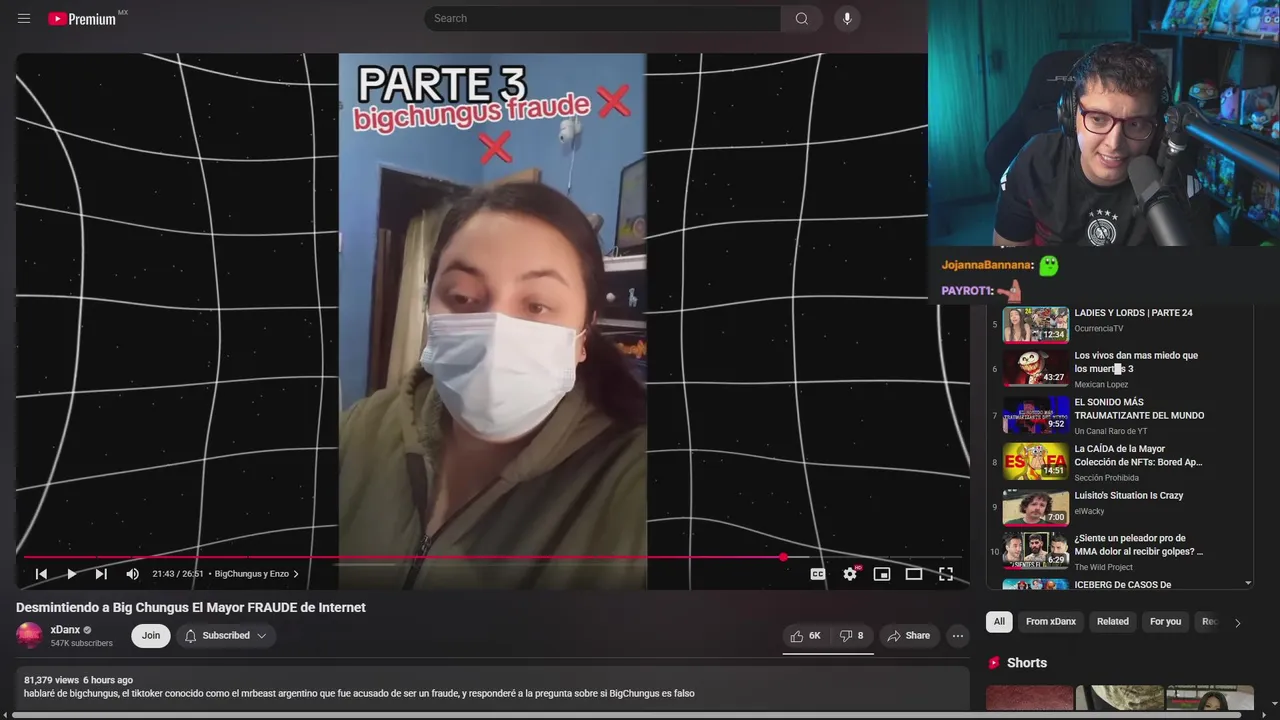Play the paused video
The image size is (1280, 720).
click(x=71, y=574)
